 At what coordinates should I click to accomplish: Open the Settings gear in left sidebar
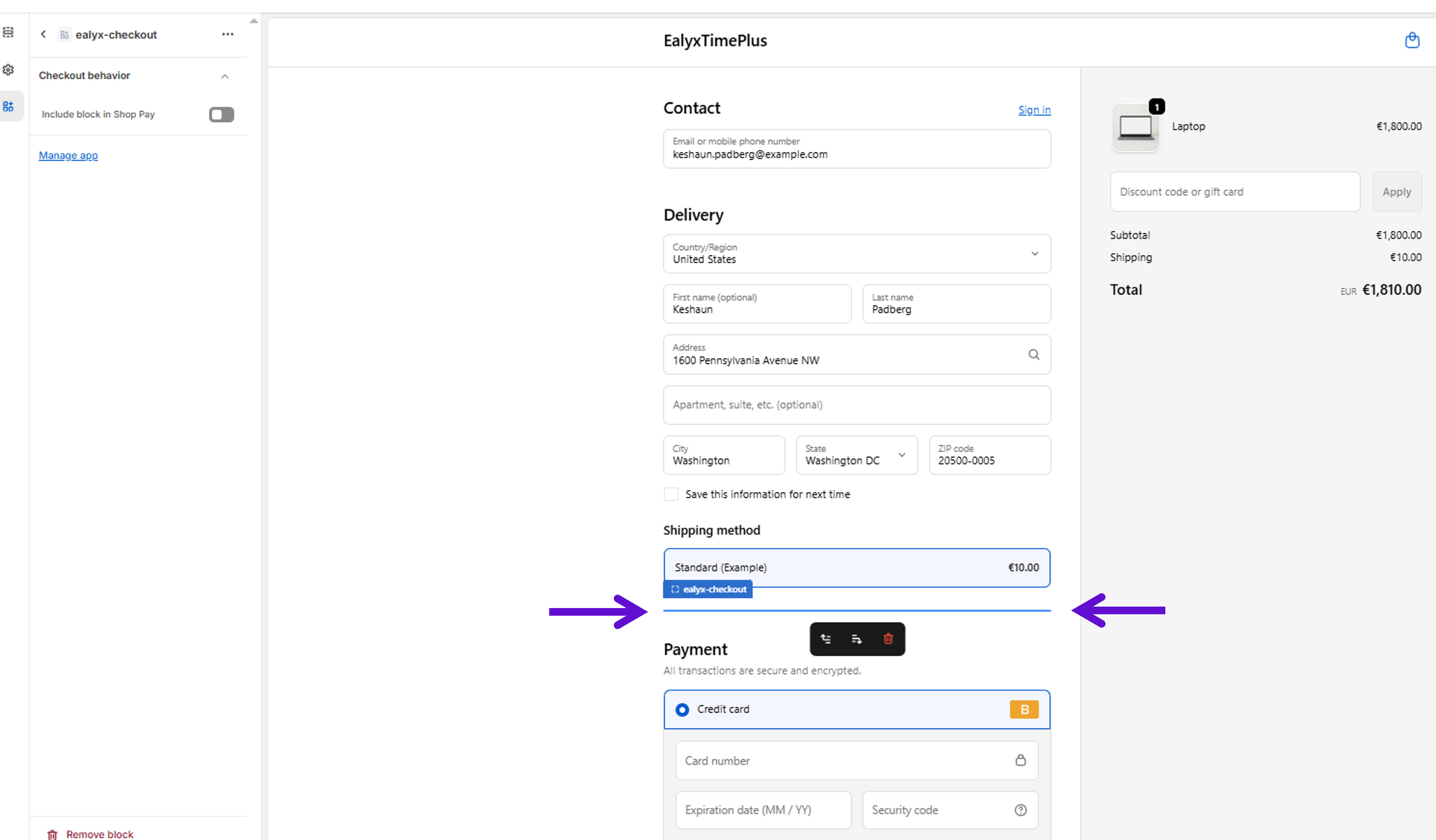[x=8, y=70]
